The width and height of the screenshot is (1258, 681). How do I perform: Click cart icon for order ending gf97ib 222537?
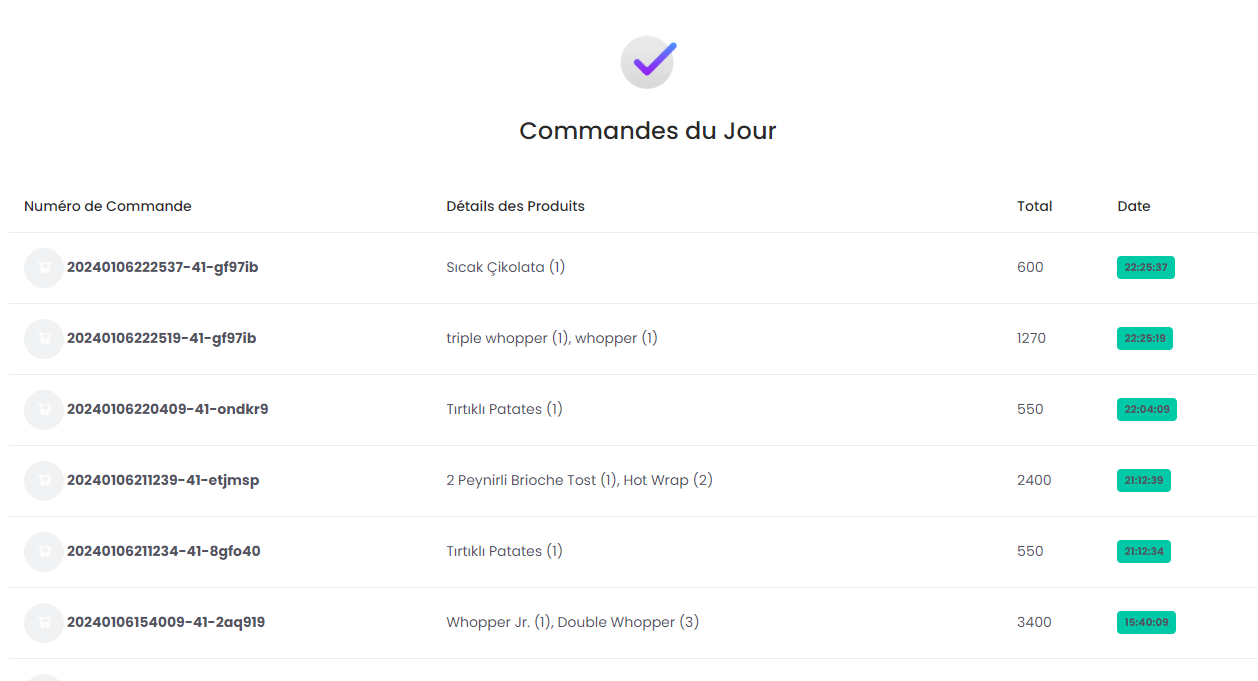[44, 268]
